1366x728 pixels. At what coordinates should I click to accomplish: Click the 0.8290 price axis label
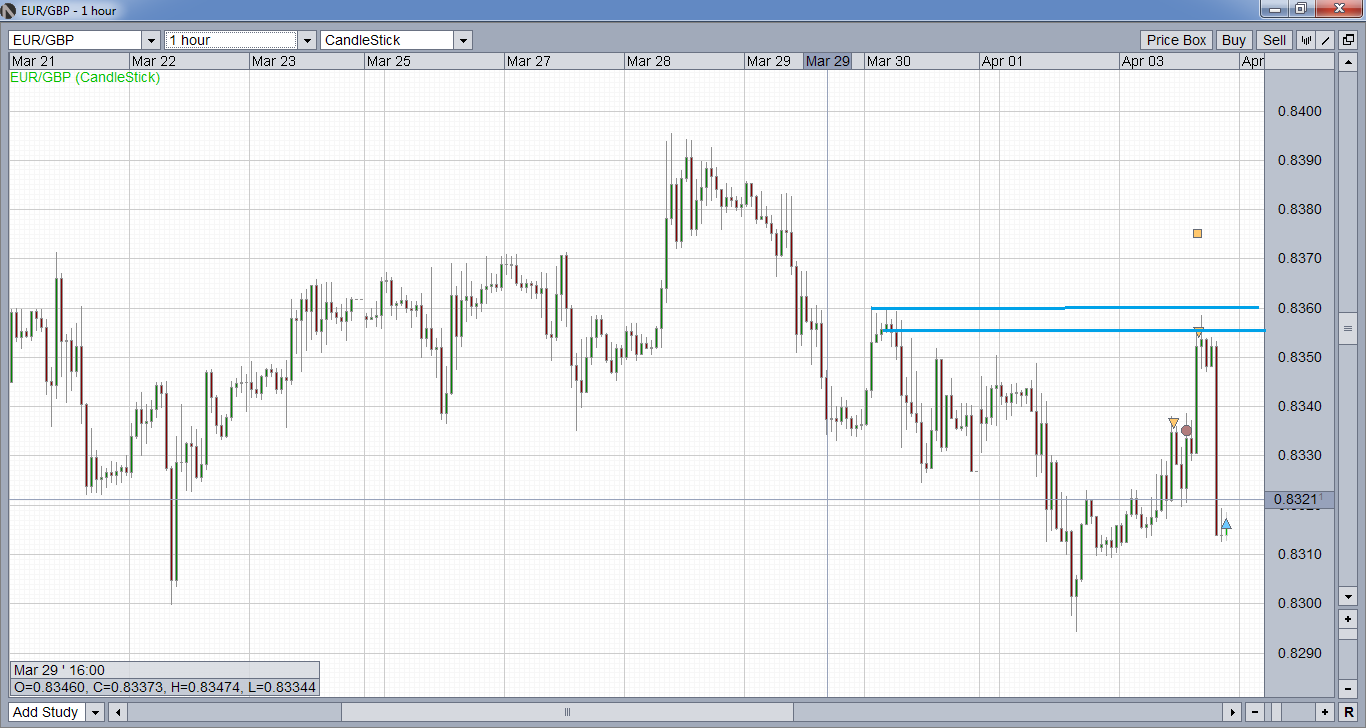coord(1299,653)
